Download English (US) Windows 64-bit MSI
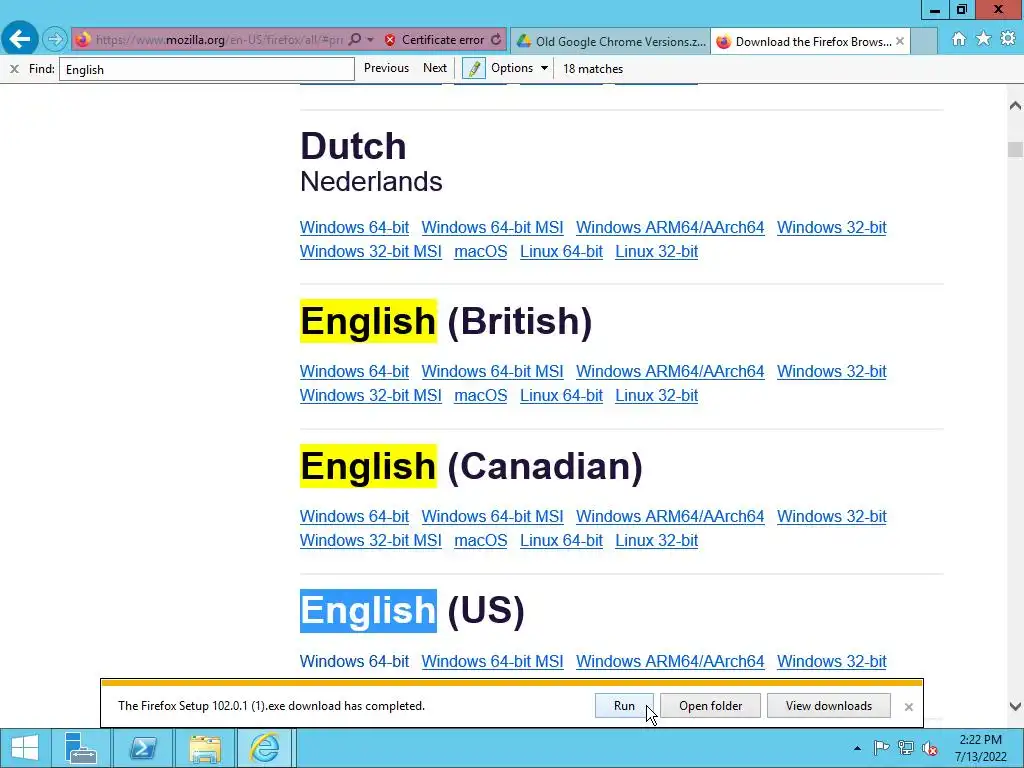1024x768 pixels. pos(492,661)
